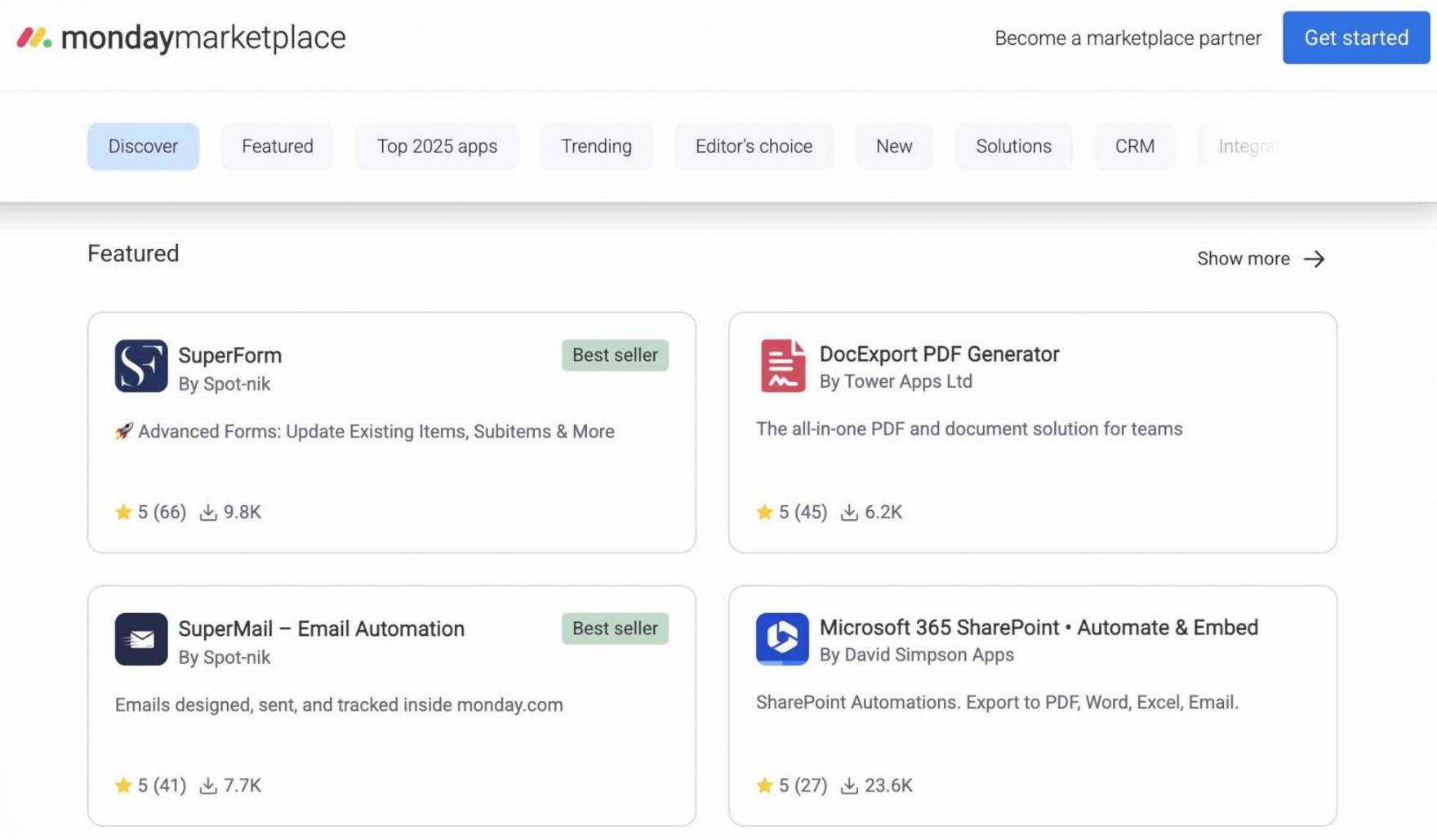Click the SuperMail star rating icon
Screen dimensions: 1437x840
(x=123, y=785)
